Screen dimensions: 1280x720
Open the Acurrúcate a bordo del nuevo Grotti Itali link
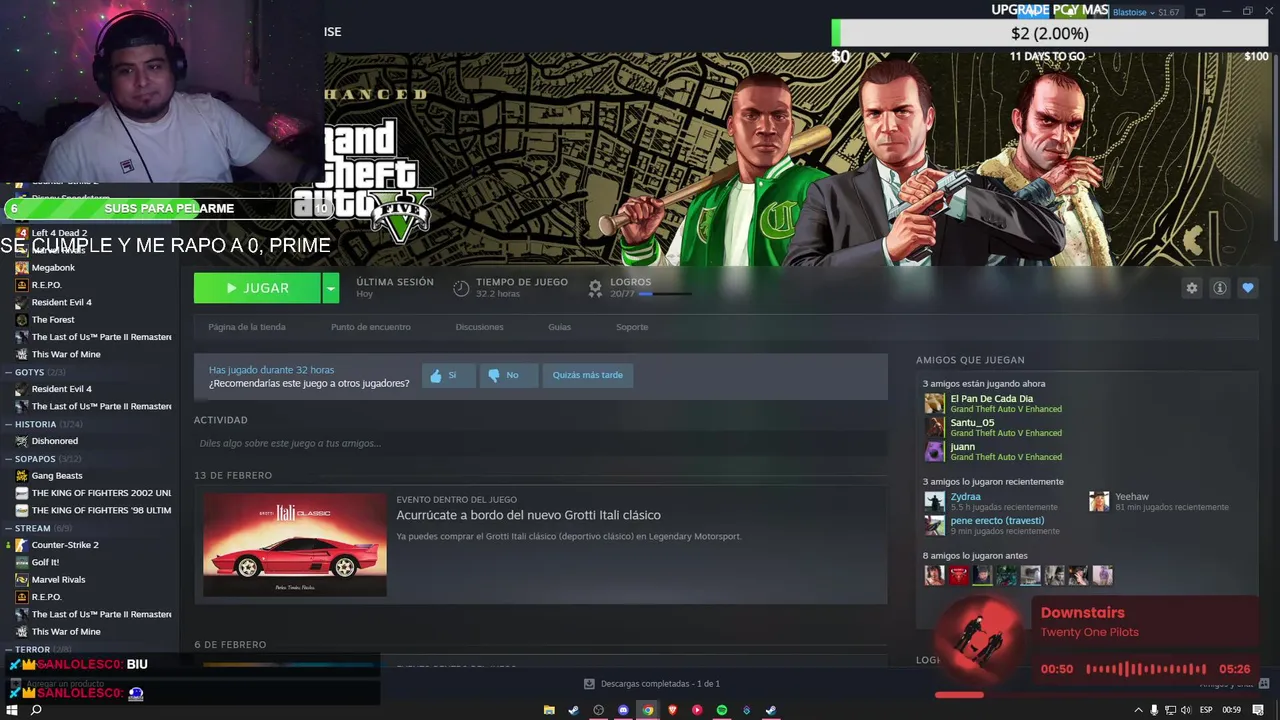coord(528,515)
